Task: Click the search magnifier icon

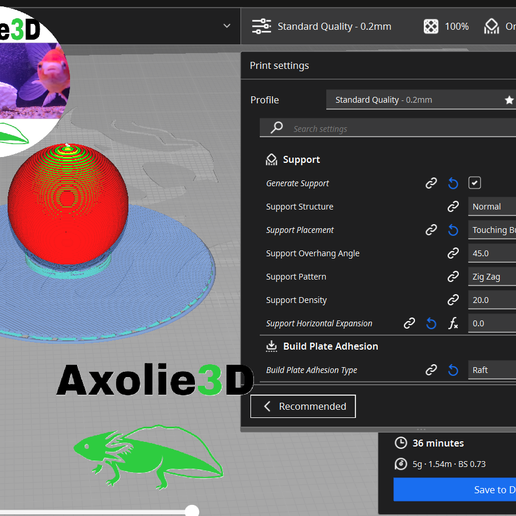Action: pyautogui.click(x=277, y=127)
